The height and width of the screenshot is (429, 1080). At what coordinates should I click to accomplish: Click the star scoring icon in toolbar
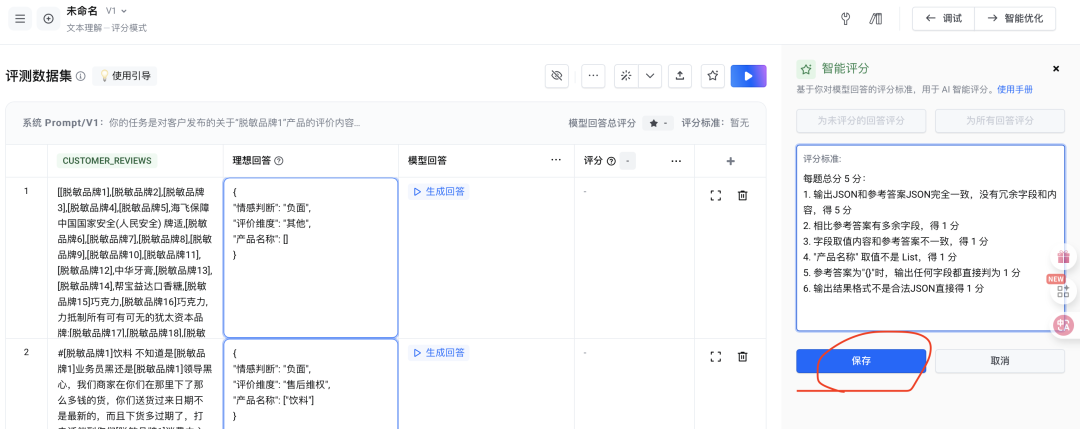coord(713,76)
